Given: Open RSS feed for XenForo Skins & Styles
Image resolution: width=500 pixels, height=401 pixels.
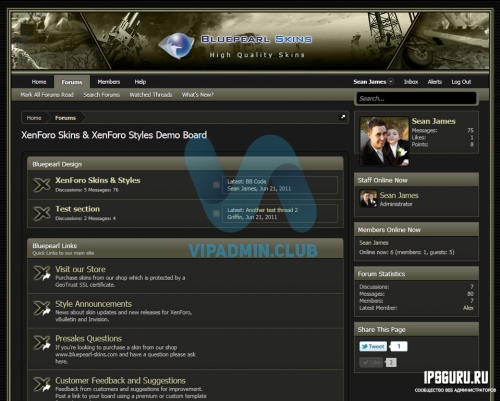Looking at the screenshot, I should tap(216, 185).
